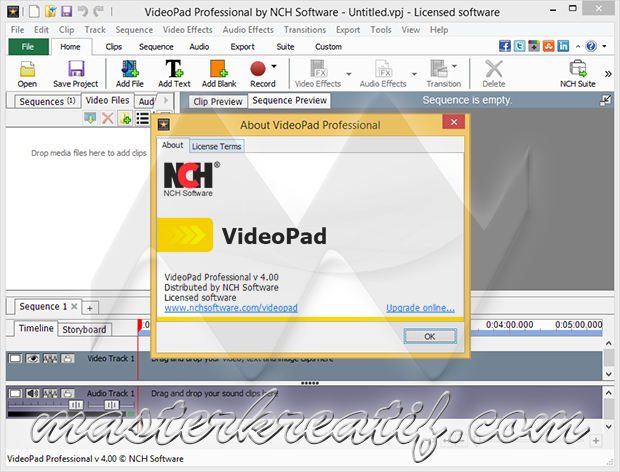The image size is (620, 472).
Task: Open www.nchsoftware.com/videopad link
Action: [x=231, y=308]
